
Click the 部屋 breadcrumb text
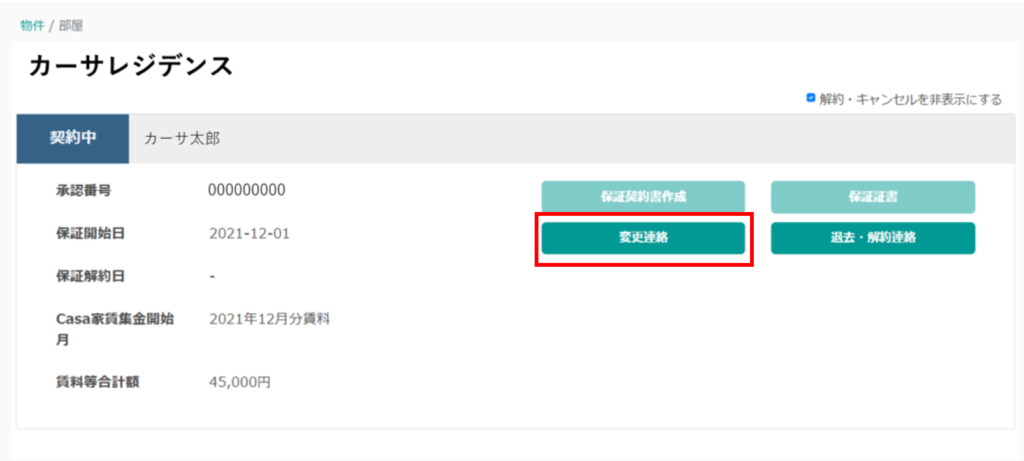click(71, 25)
